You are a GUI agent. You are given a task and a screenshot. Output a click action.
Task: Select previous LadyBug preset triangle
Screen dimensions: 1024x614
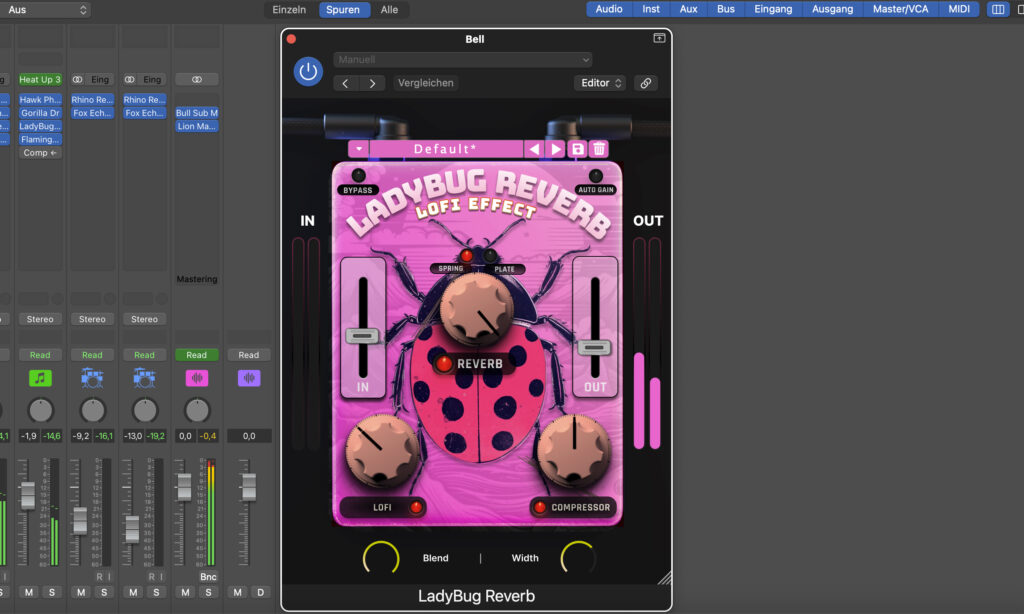534,149
